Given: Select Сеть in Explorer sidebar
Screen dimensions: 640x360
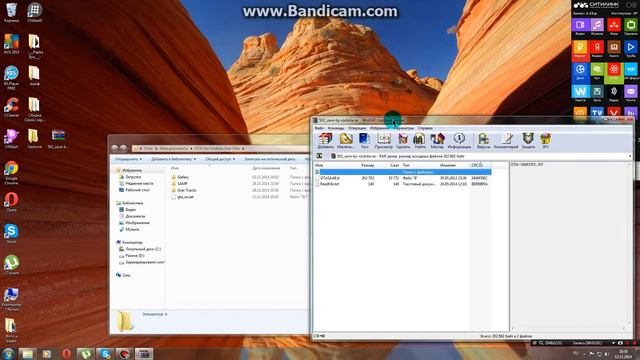Looking at the screenshot, I should coord(126,275).
